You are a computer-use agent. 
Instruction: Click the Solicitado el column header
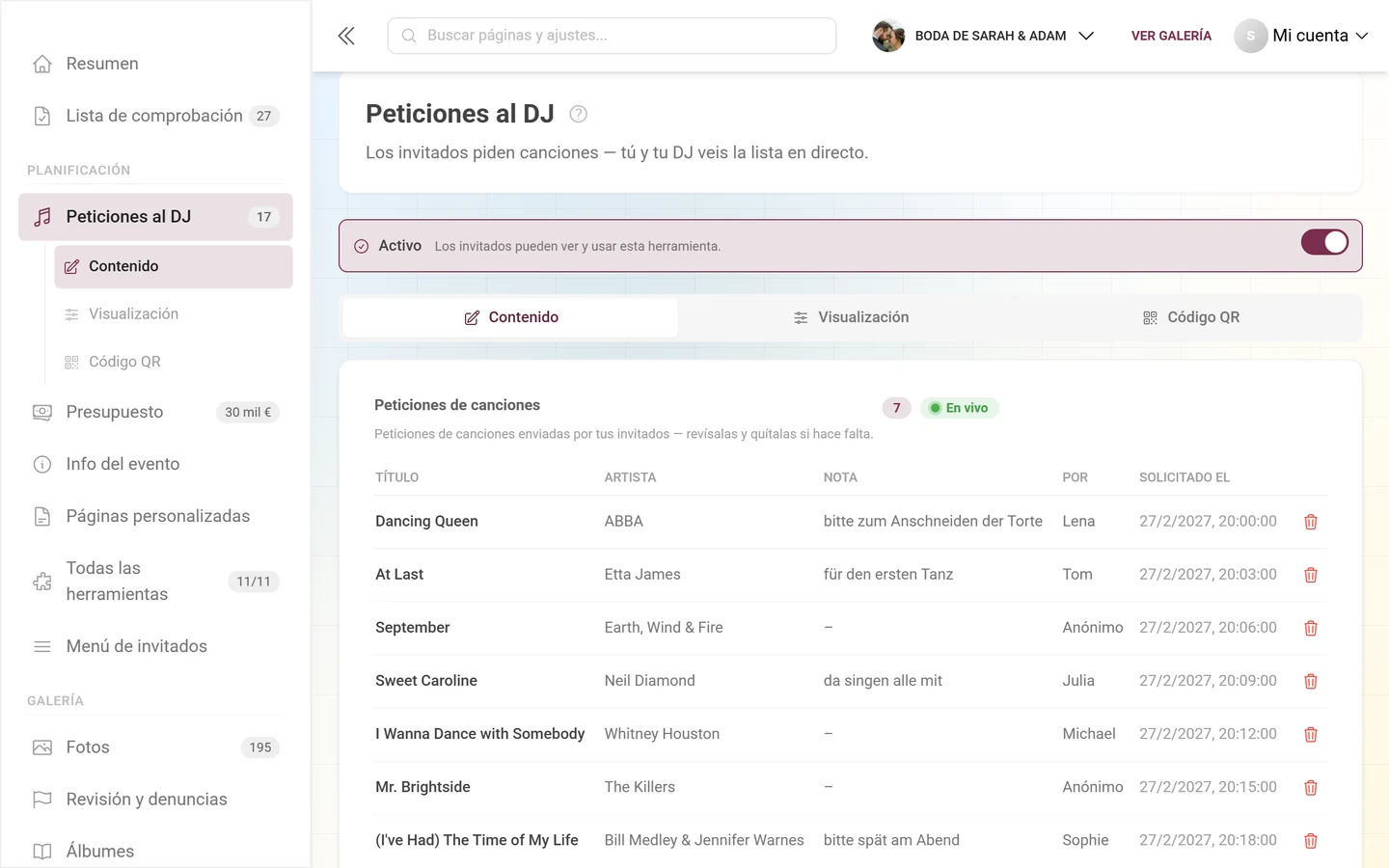(1185, 477)
